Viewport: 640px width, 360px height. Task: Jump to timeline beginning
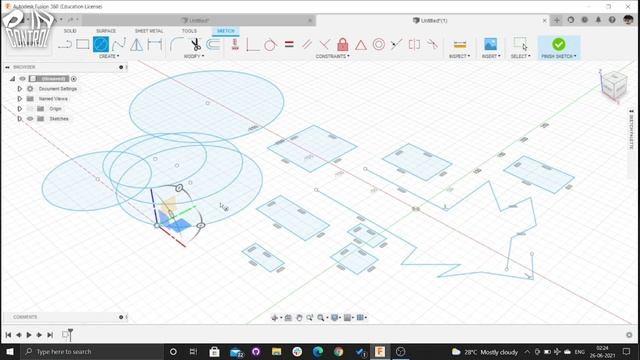click(8, 335)
